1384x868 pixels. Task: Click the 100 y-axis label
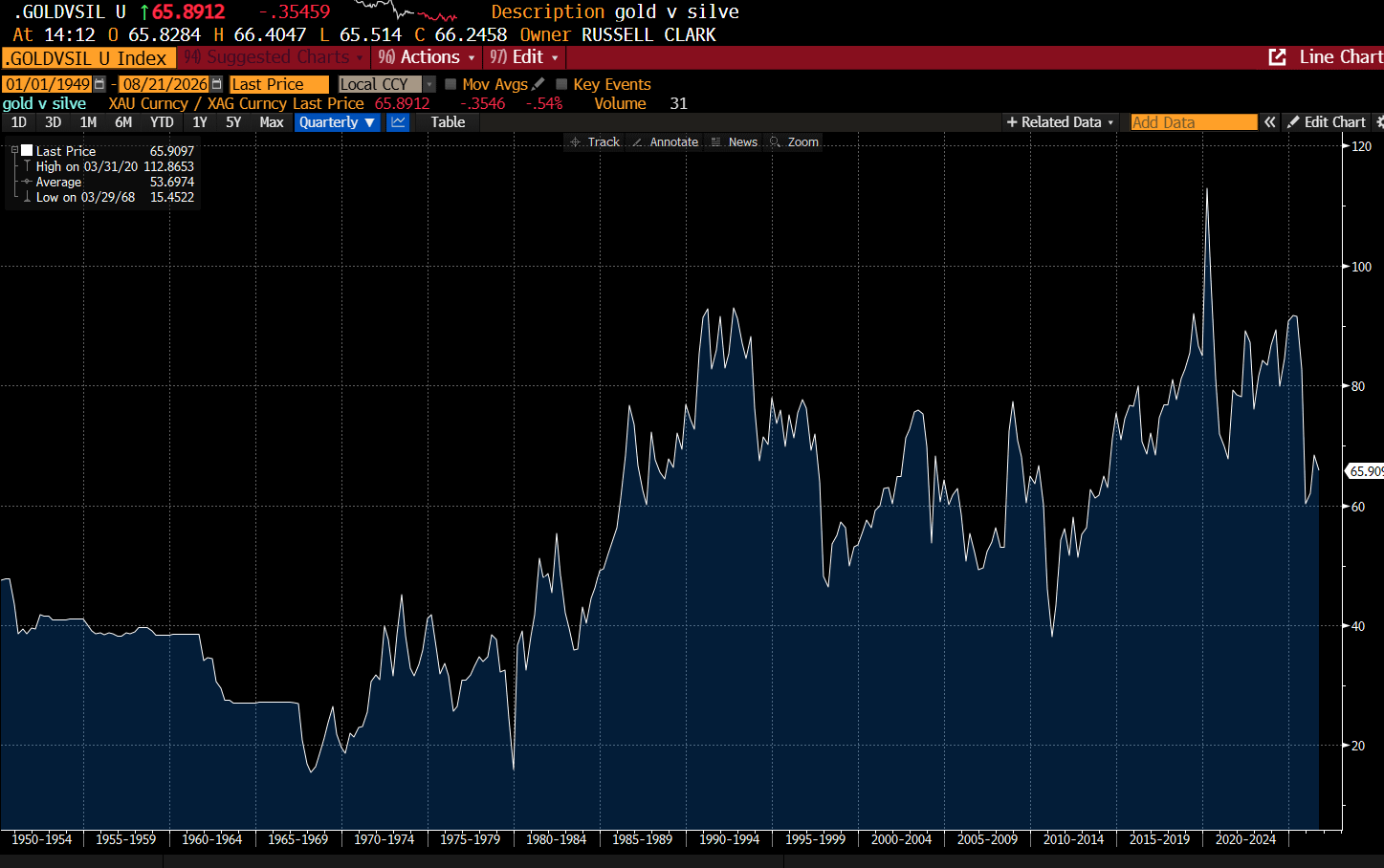coord(1361,267)
